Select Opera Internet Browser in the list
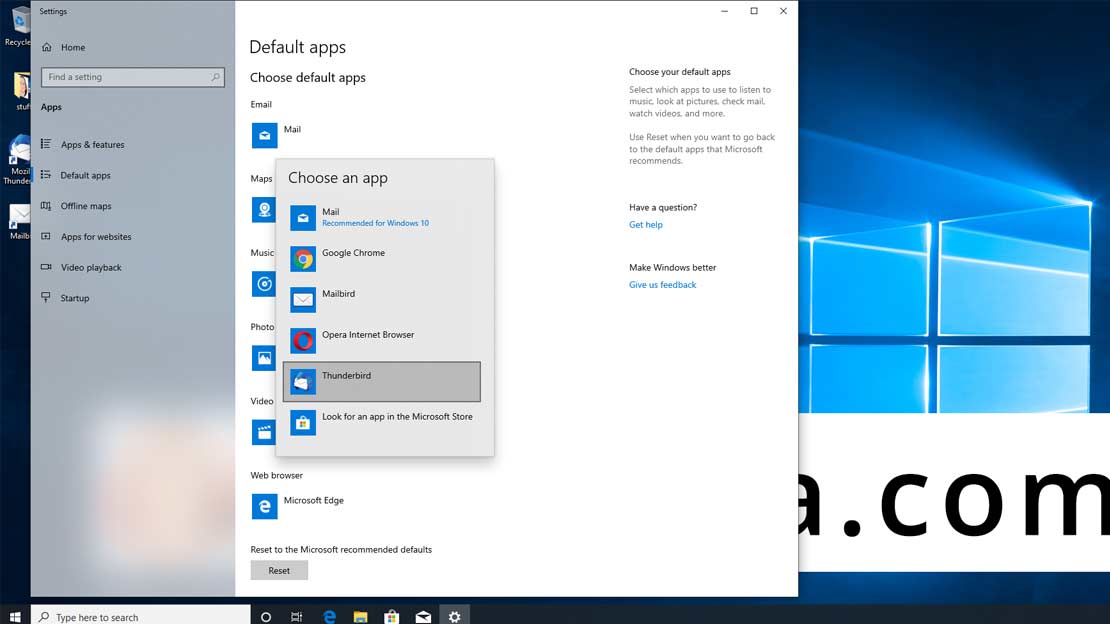1110x624 pixels. 382,341
